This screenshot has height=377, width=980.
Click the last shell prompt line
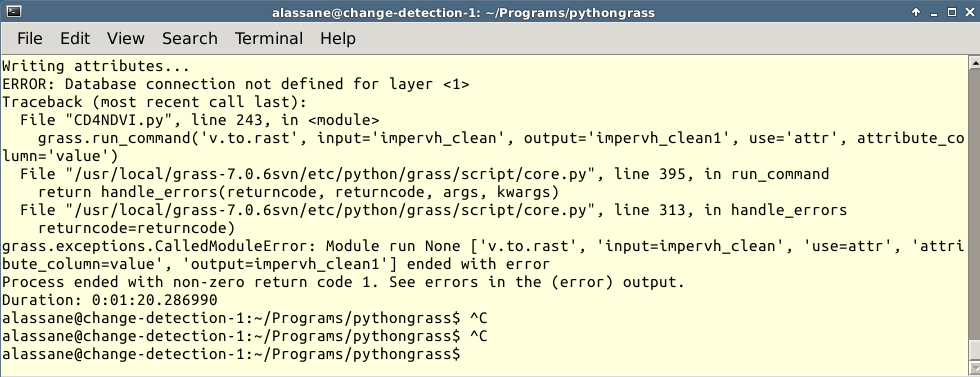click(x=231, y=354)
